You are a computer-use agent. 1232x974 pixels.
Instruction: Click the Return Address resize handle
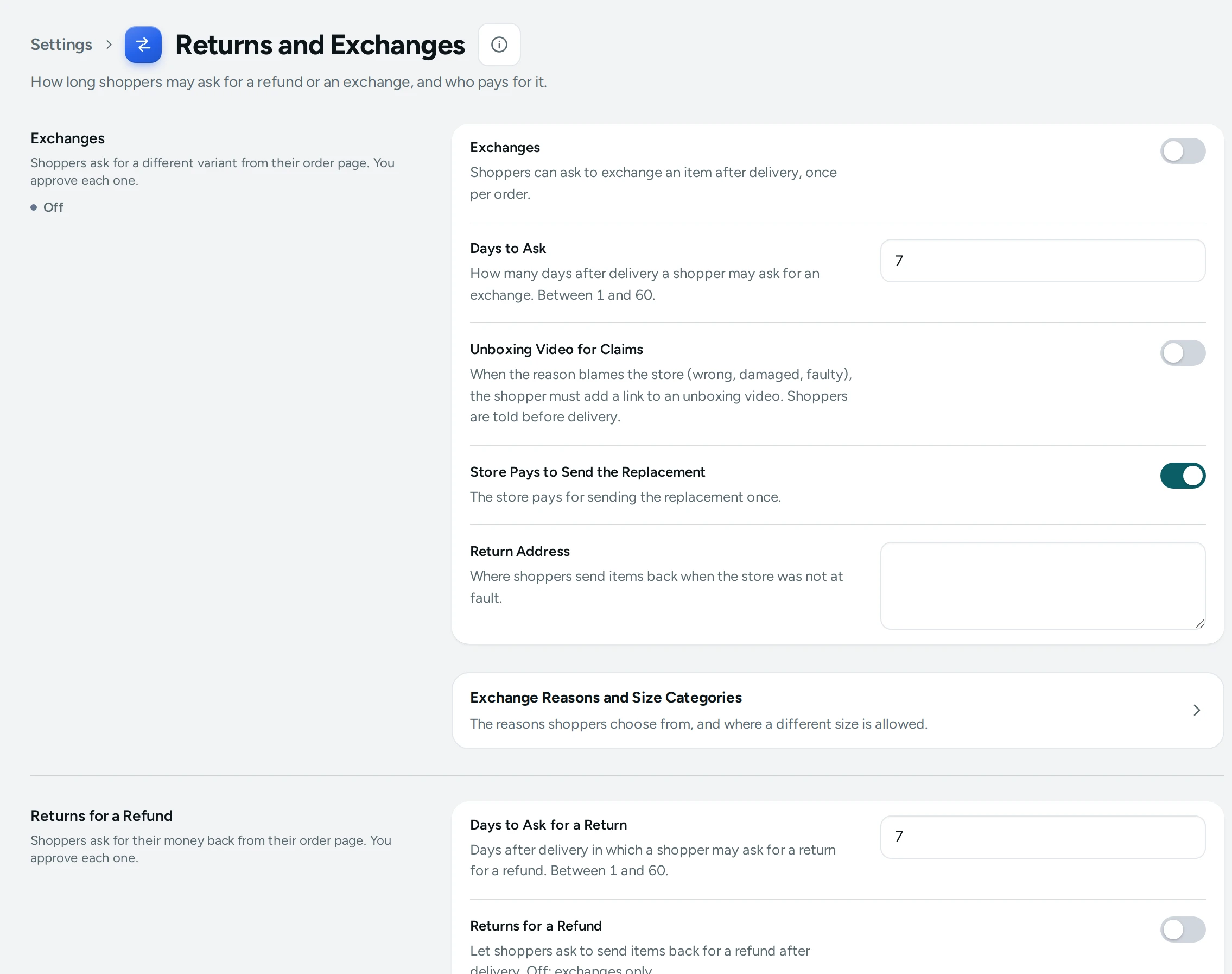1199,624
